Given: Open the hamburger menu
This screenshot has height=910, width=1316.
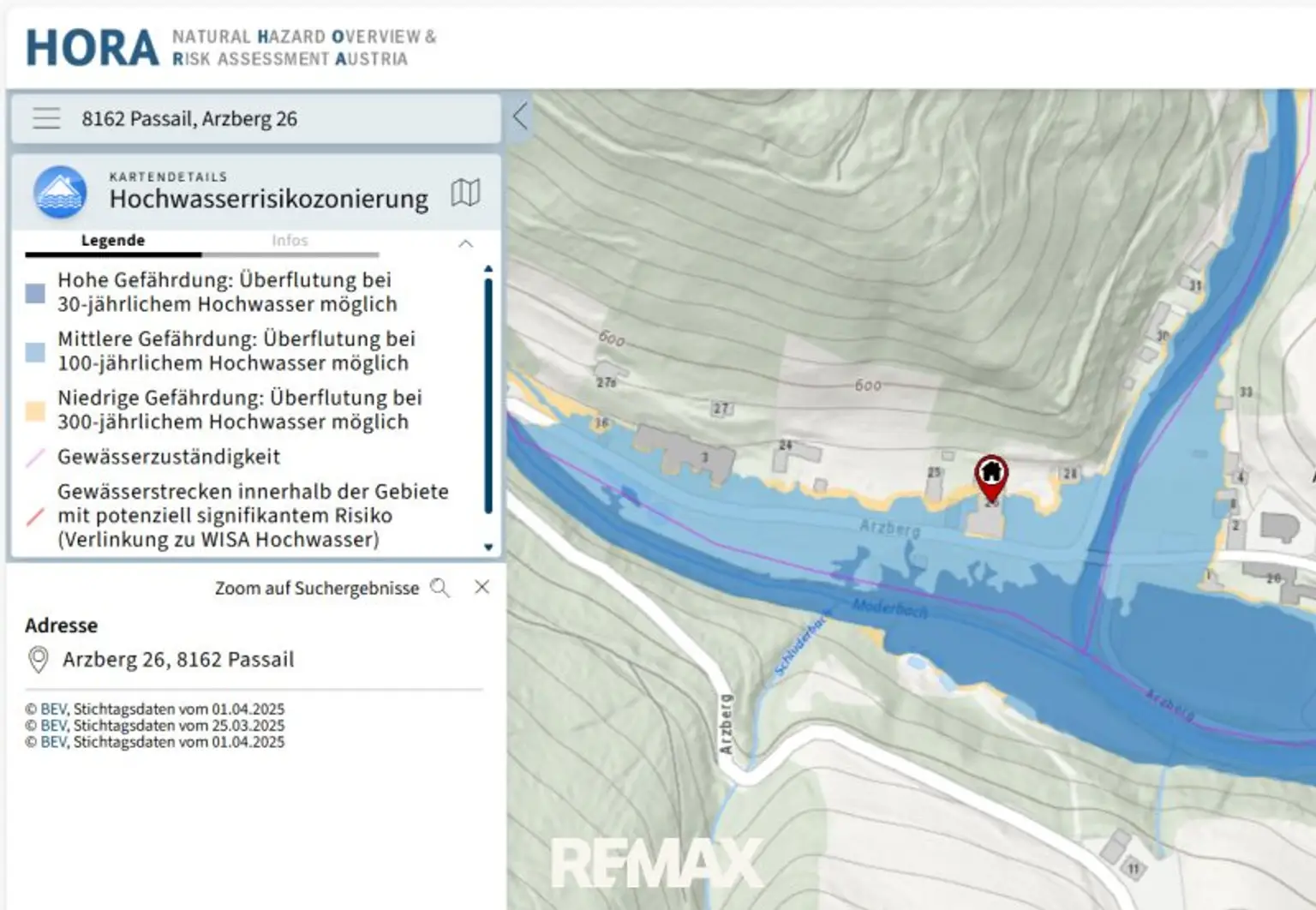Looking at the screenshot, I should [x=46, y=118].
